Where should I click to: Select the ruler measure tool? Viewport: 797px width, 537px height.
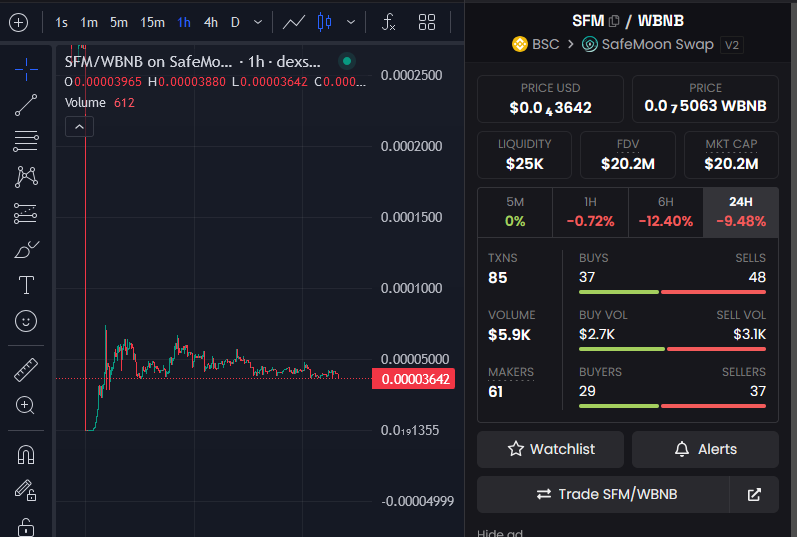point(26,370)
